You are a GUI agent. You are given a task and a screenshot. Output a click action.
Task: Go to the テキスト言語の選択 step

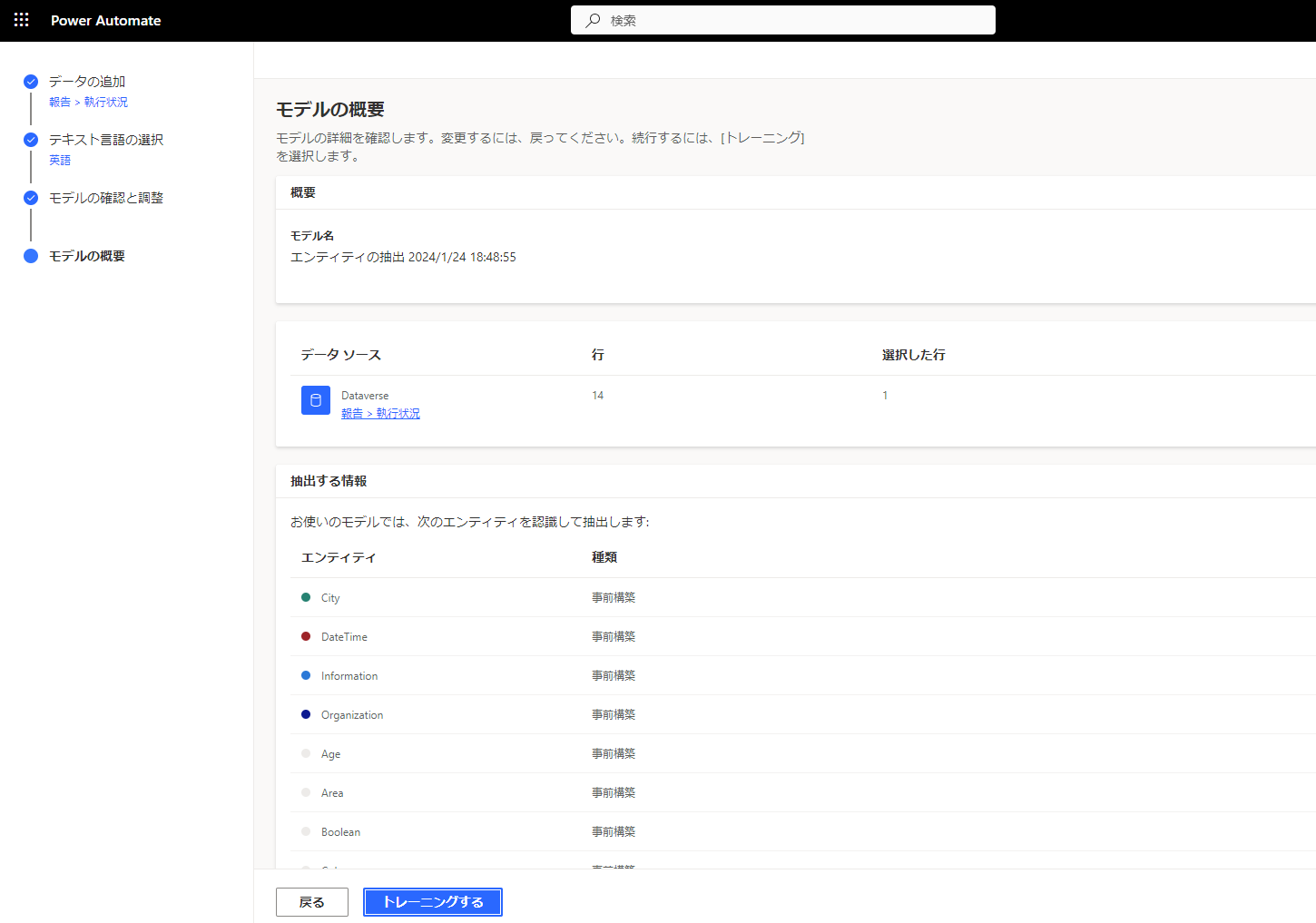click(106, 140)
